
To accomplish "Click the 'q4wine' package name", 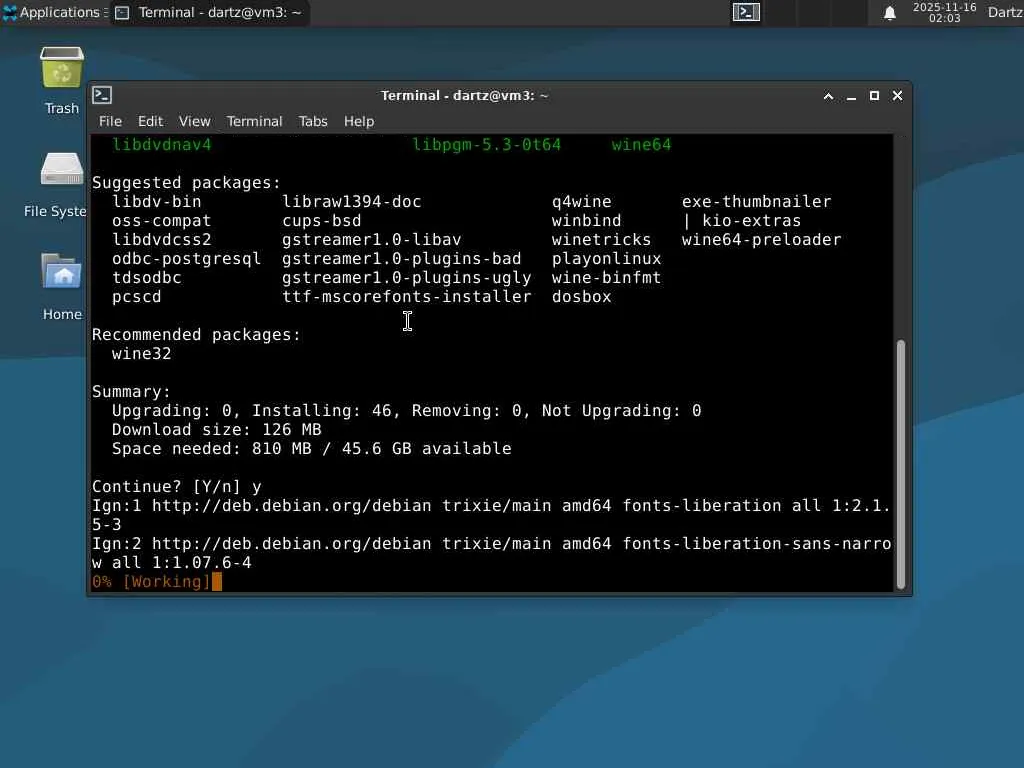I will pos(581,202).
